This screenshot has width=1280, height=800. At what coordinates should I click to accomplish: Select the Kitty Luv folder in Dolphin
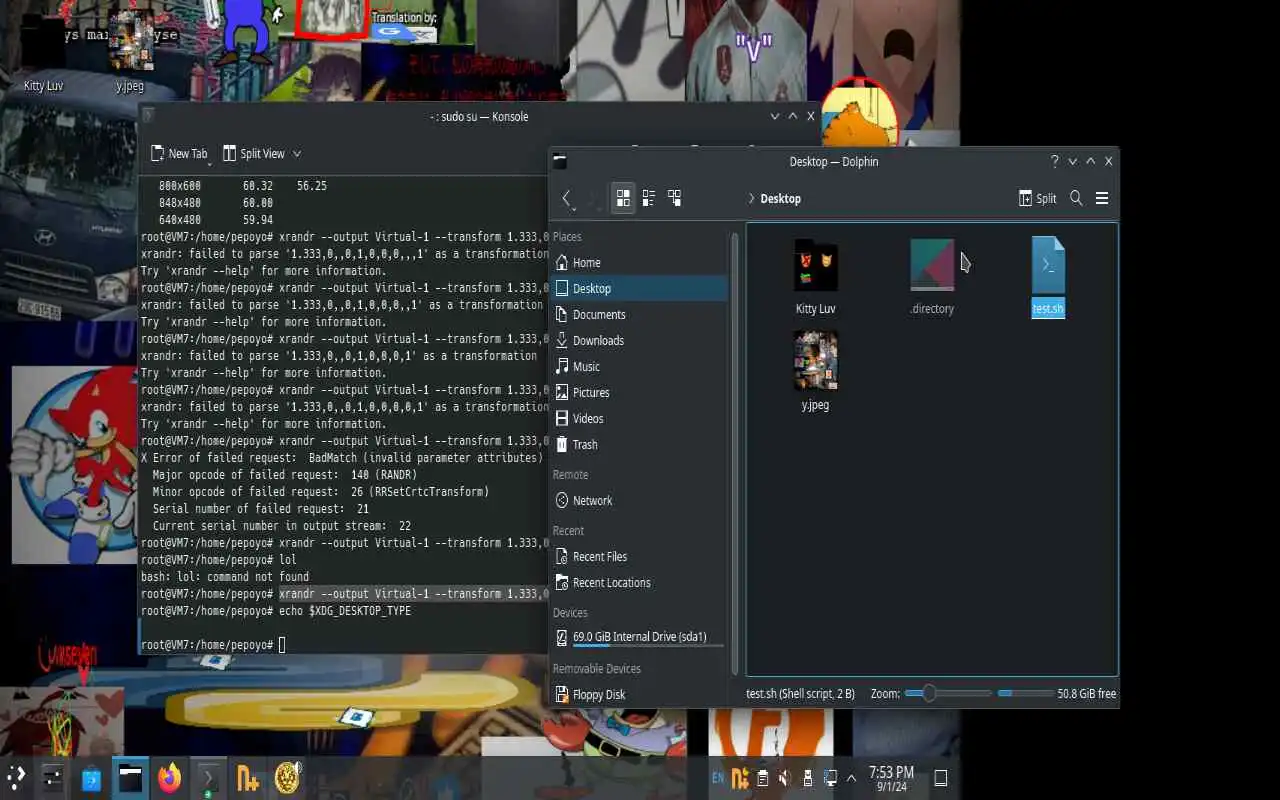tap(815, 277)
